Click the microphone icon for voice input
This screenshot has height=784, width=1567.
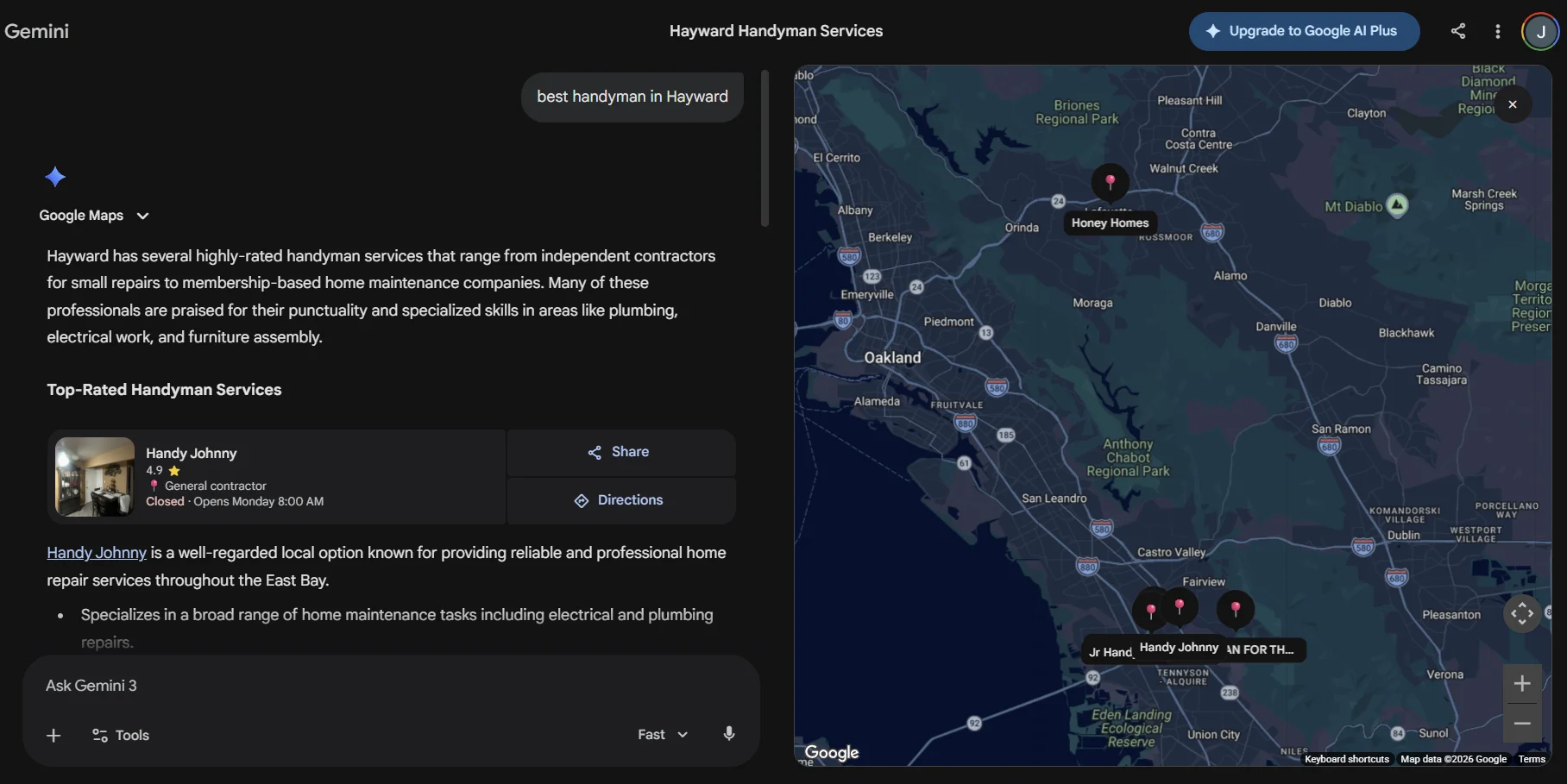[728, 734]
